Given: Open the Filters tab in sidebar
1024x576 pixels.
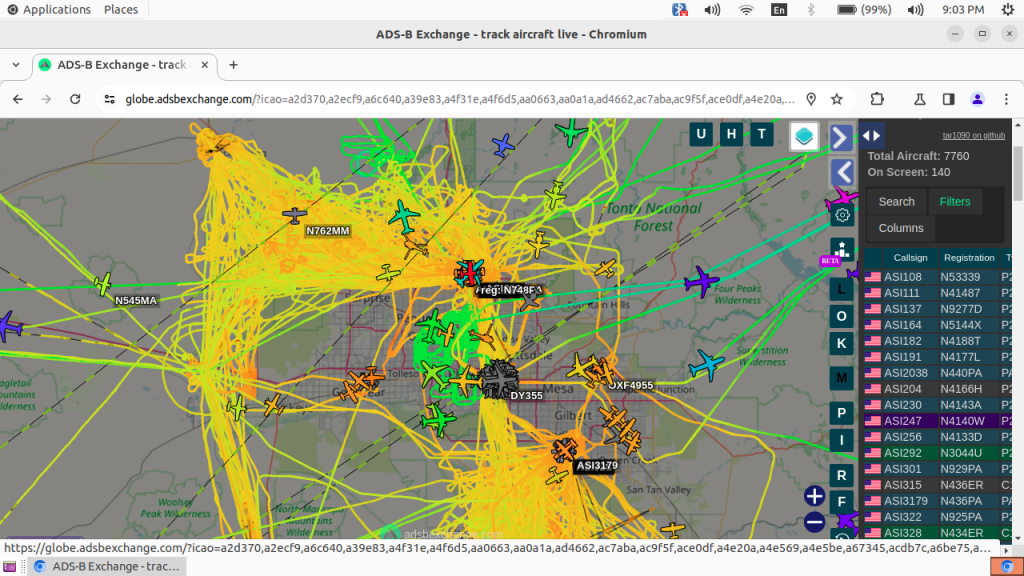Looking at the screenshot, I should pyautogui.click(x=955, y=202).
